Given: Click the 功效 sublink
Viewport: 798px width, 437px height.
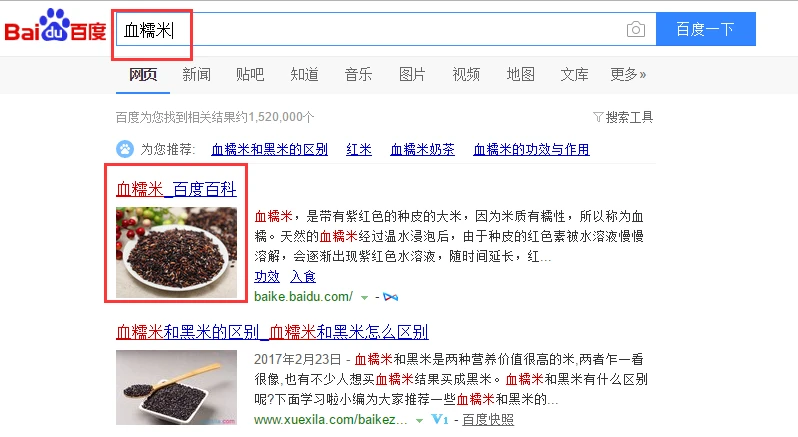Looking at the screenshot, I should pos(267,276).
